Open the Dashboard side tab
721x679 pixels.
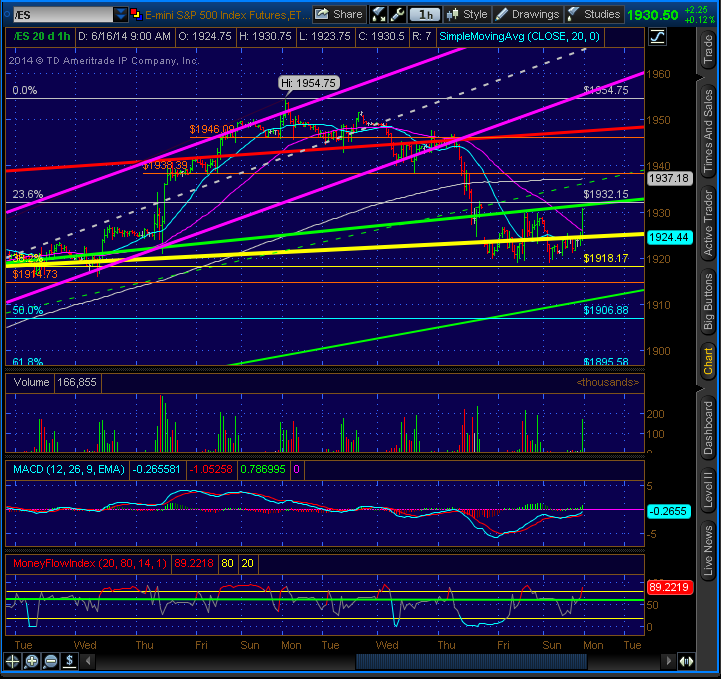click(708, 428)
